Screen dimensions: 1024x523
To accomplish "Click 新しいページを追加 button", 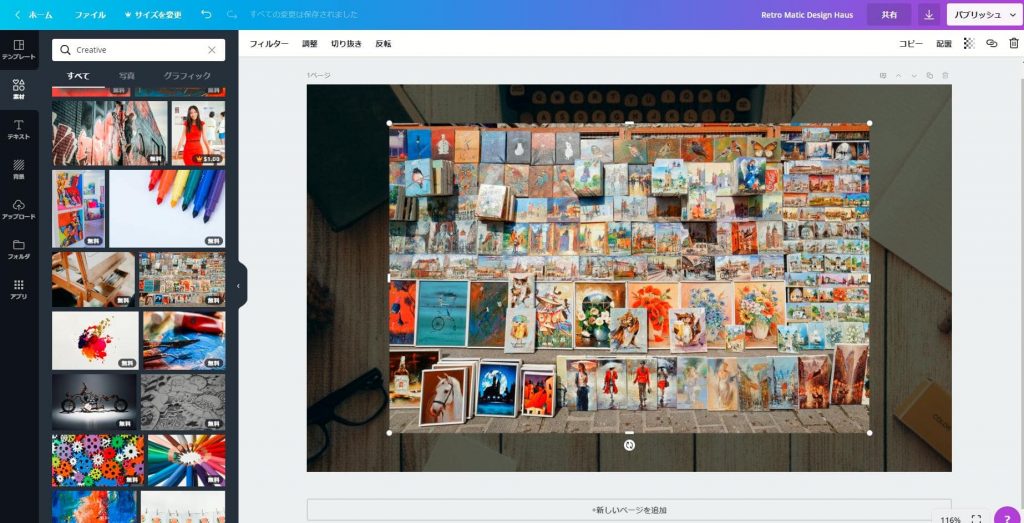I will click(x=629, y=510).
